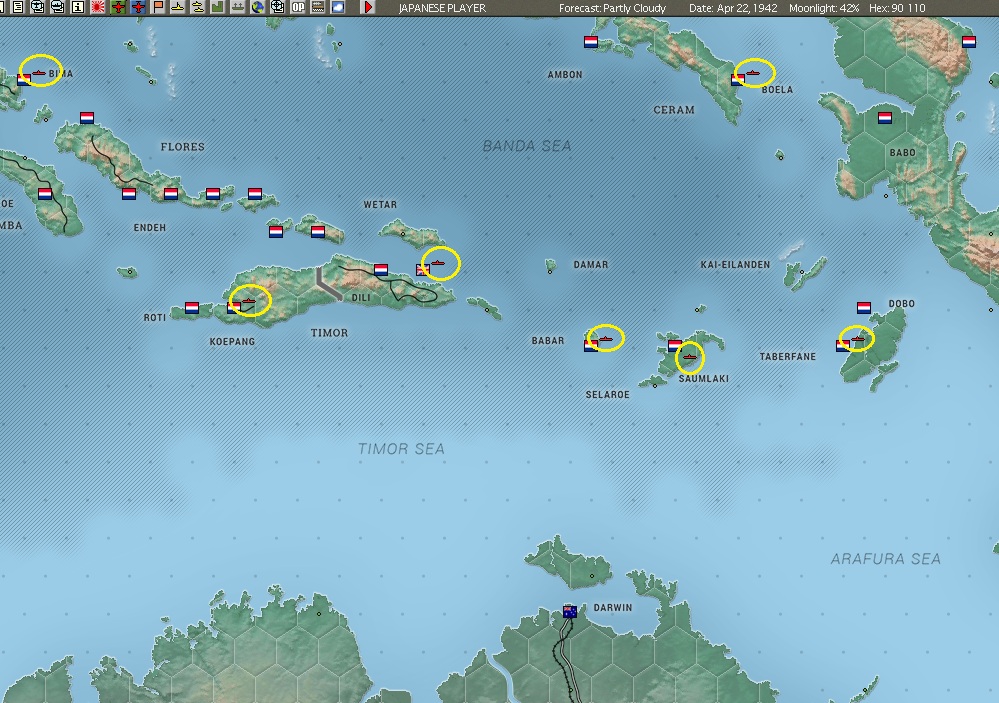Open the reports list document icon
The image size is (999, 703).
click(18, 7)
